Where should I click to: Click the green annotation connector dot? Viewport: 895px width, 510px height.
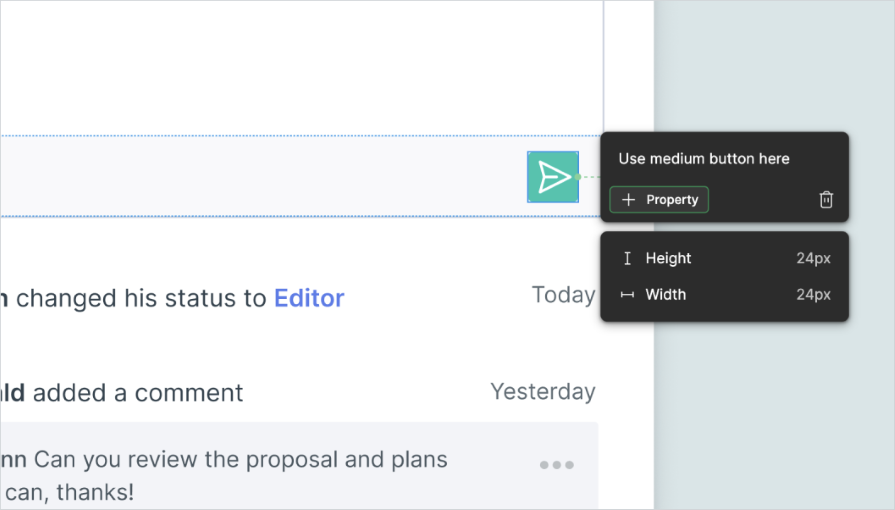tap(579, 177)
